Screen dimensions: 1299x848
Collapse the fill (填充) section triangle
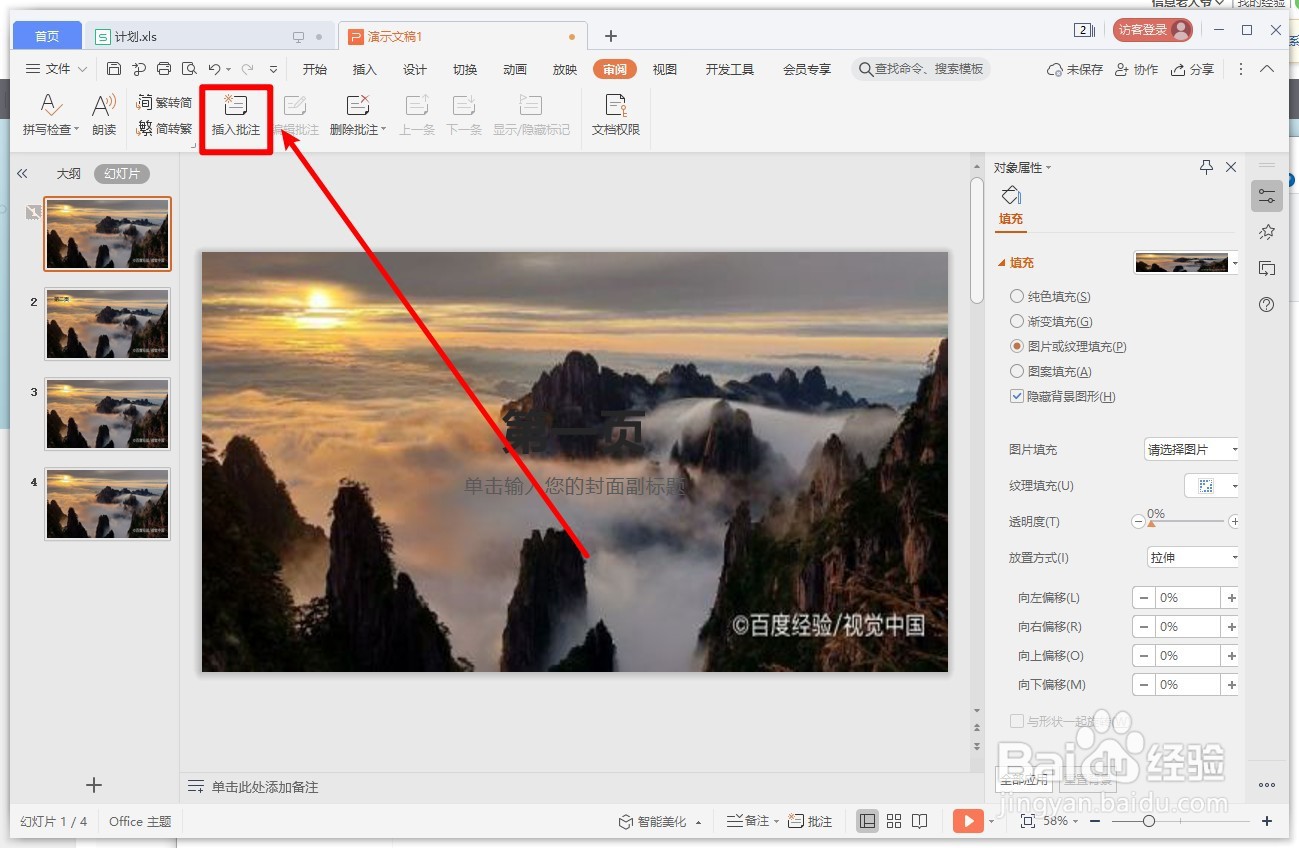(x=1002, y=263)
